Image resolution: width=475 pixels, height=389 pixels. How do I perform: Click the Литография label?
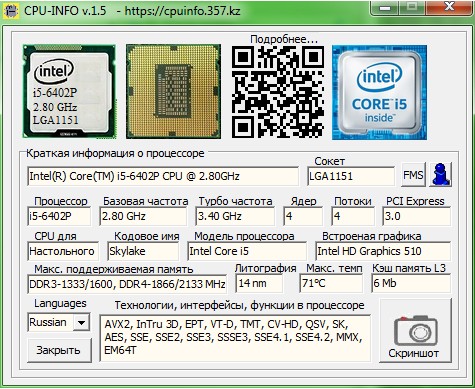tap(265, 268)
